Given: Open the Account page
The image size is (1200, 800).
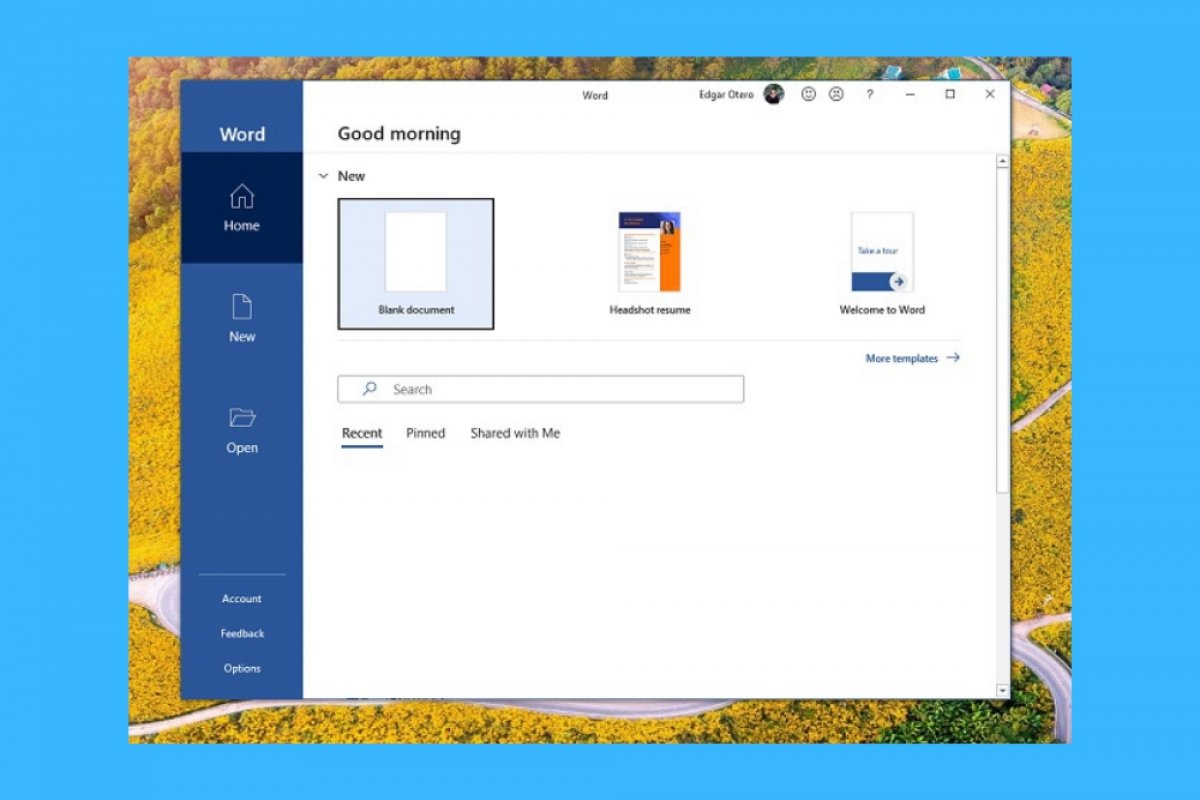Looking at the screenshot, I should (242, 599).
